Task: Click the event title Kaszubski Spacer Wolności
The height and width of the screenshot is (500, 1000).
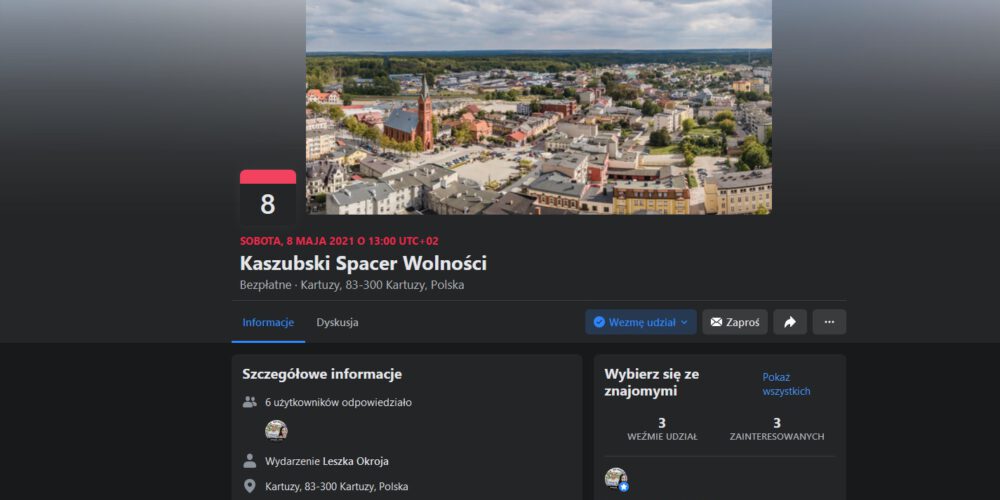Action: pyautogui.click(x=364, y=263)
